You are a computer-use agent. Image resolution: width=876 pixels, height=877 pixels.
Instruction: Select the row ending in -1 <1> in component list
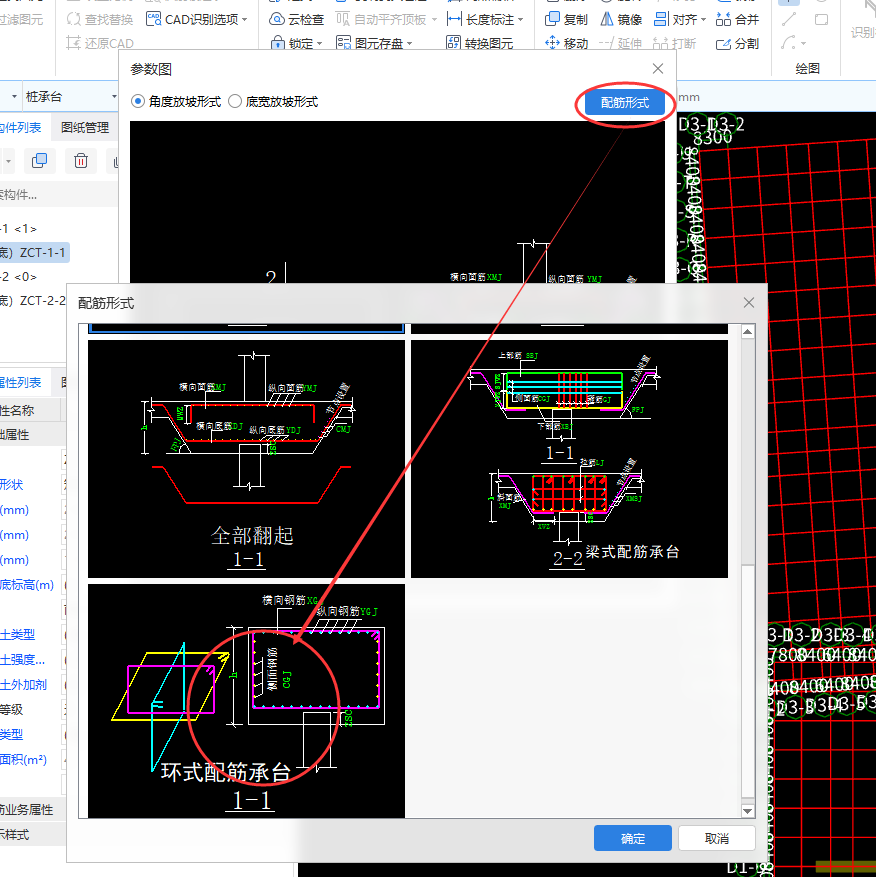pyautogui.click(x=19, y=228)
